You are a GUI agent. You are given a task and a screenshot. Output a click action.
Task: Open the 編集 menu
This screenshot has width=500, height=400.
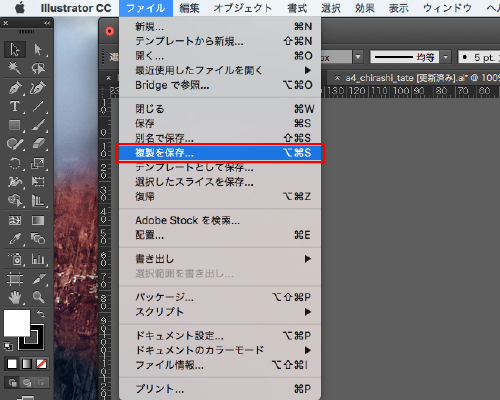pos(189,8)
